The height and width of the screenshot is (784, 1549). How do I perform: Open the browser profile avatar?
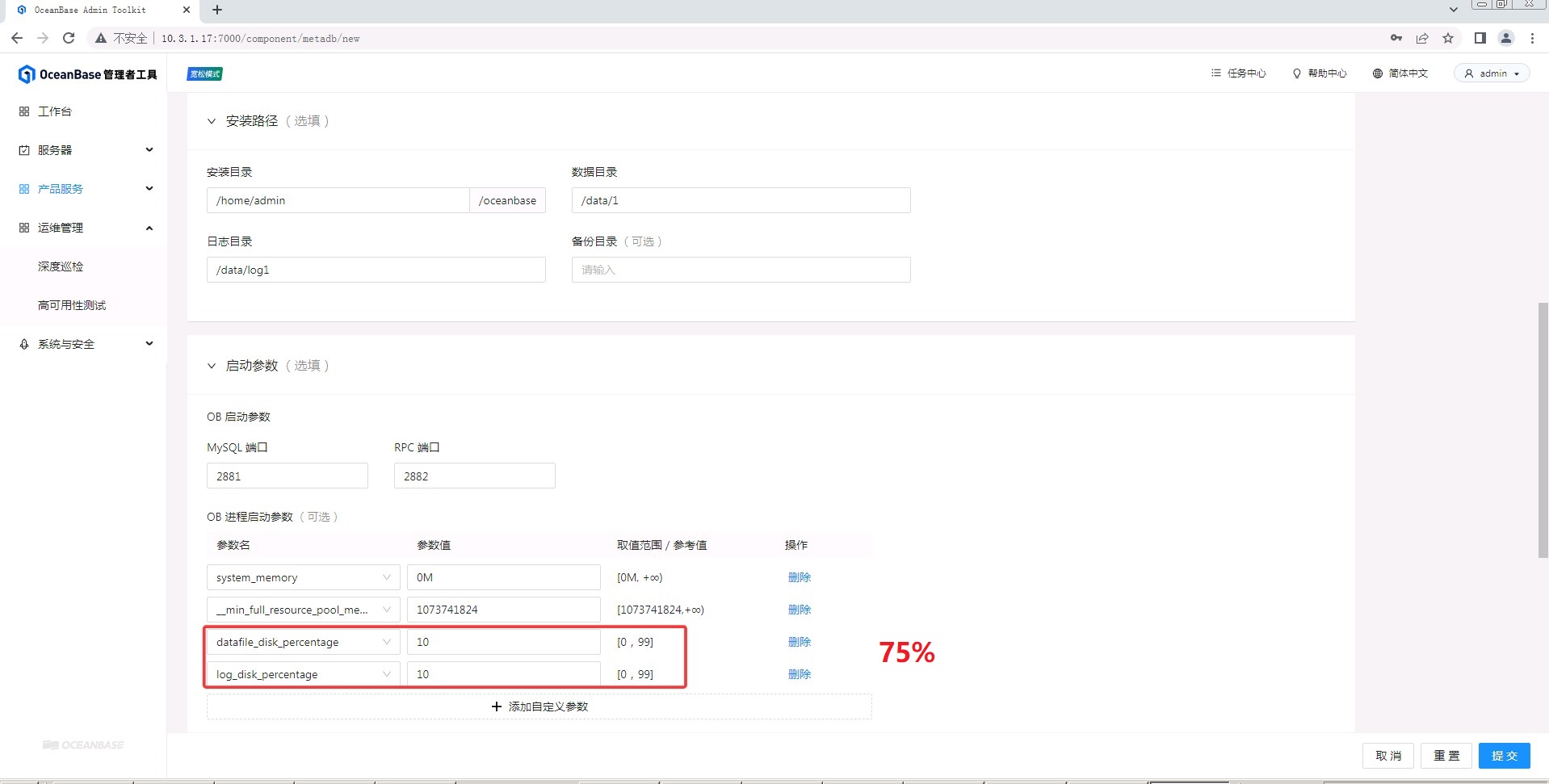[x=1506, y=38]
